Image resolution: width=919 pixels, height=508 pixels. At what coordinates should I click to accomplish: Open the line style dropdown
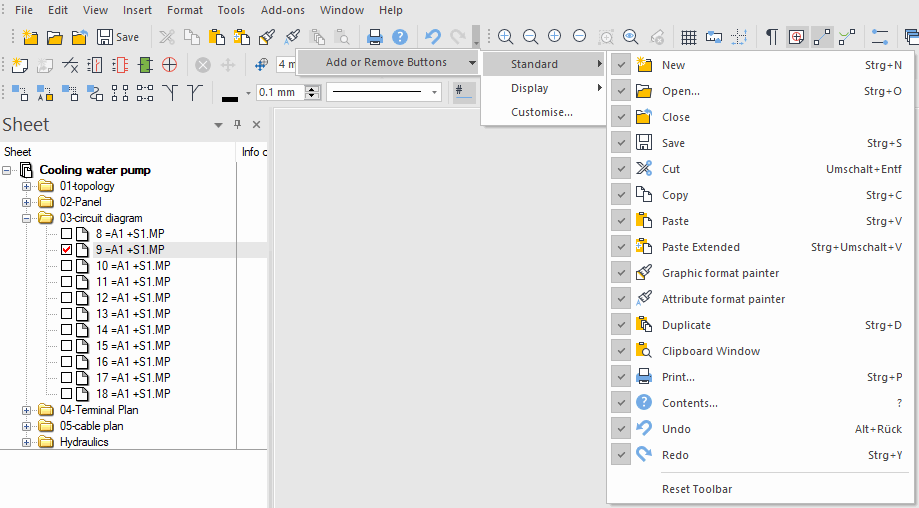point(435,92)
